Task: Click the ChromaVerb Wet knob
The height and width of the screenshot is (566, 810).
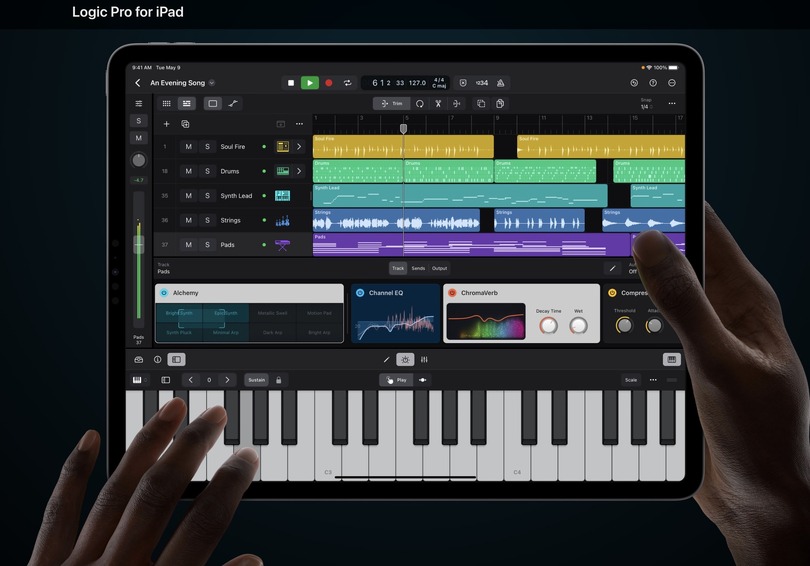Action: click(578, 325)
